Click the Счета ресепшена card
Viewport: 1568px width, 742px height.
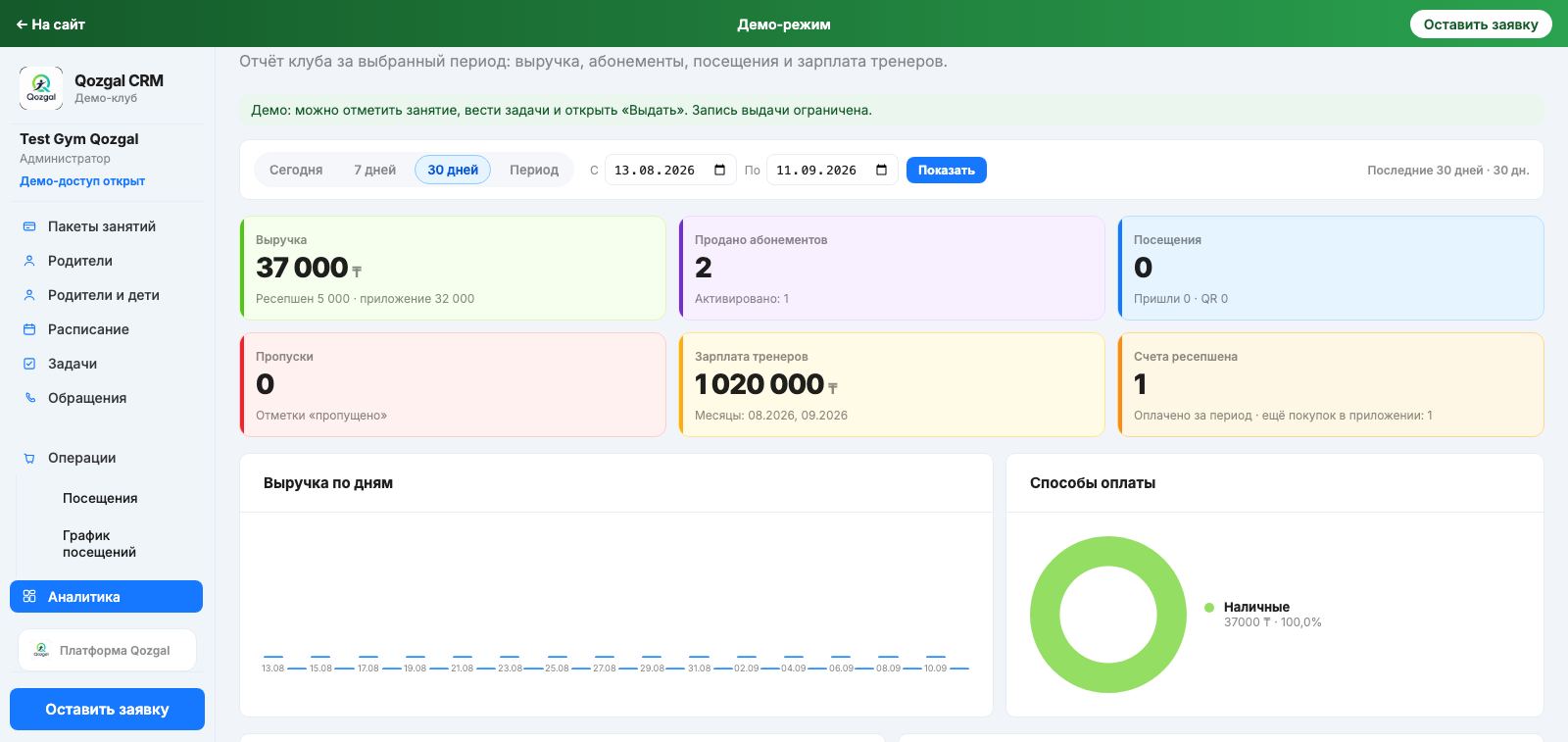click(x=1331, y=384)
